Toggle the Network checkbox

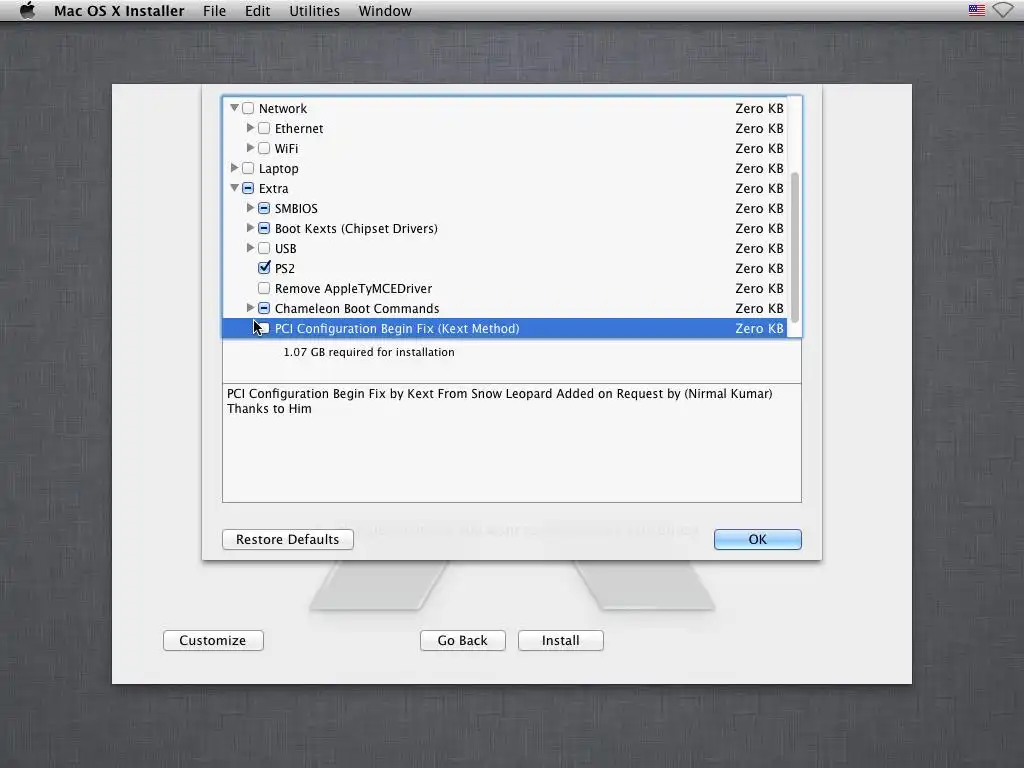click(x=248, y=108)
